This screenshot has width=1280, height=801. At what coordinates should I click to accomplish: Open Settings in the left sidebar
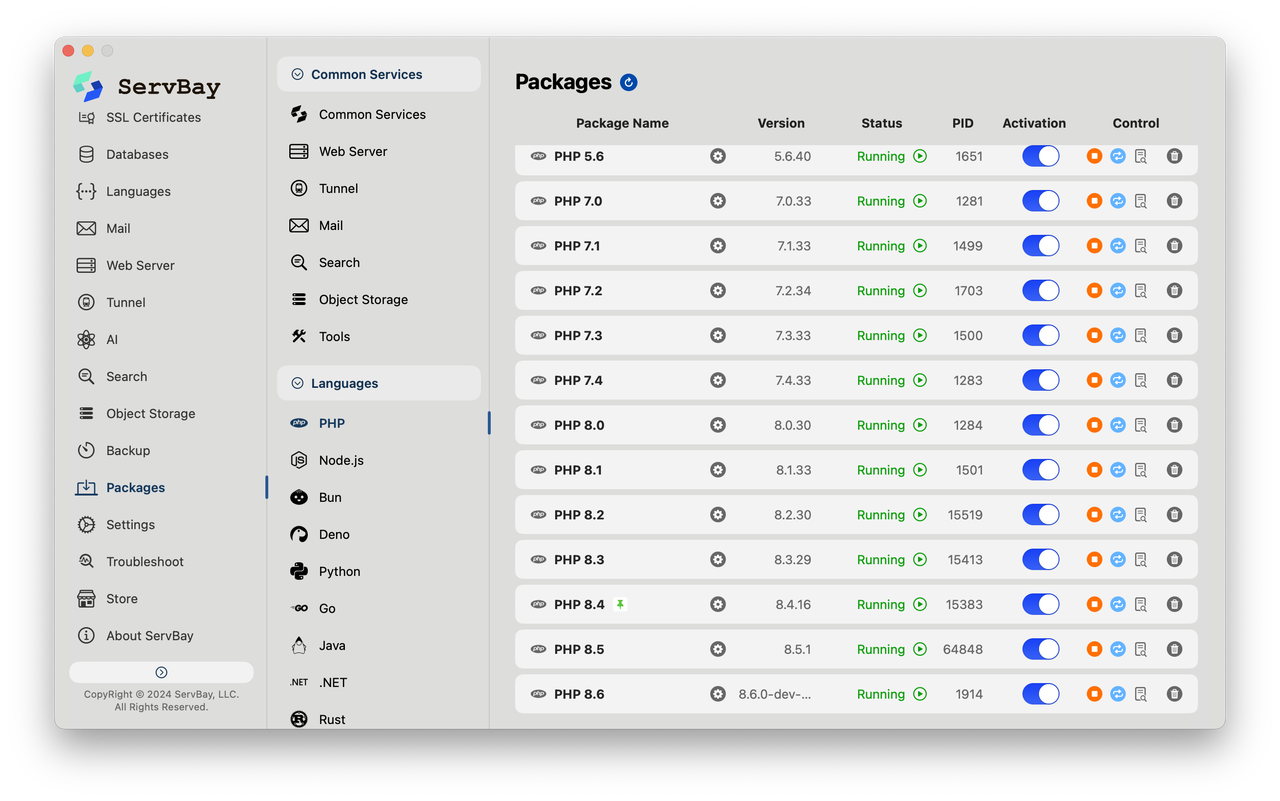click(116, 525)
